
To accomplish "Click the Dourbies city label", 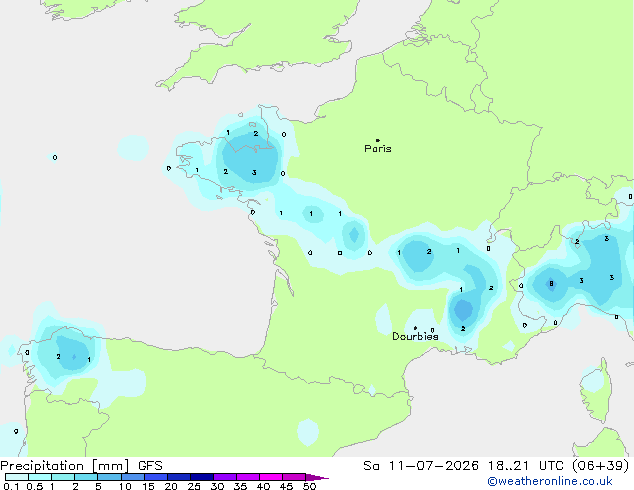I will pos(415,336).
